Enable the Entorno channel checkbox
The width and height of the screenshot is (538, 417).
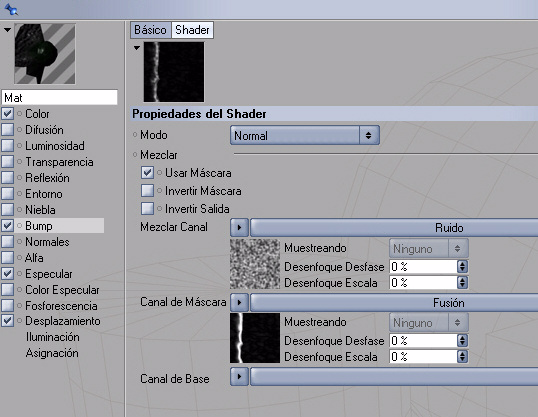(x=8, y=194)
